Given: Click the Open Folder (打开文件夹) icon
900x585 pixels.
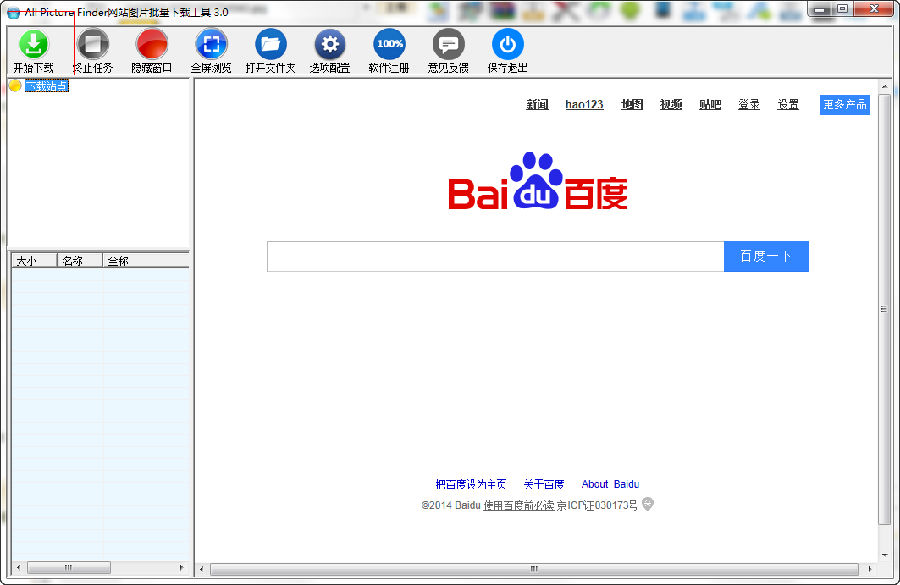Looking at the screenshot, I should pyautogui.click(x=270, y=44).
